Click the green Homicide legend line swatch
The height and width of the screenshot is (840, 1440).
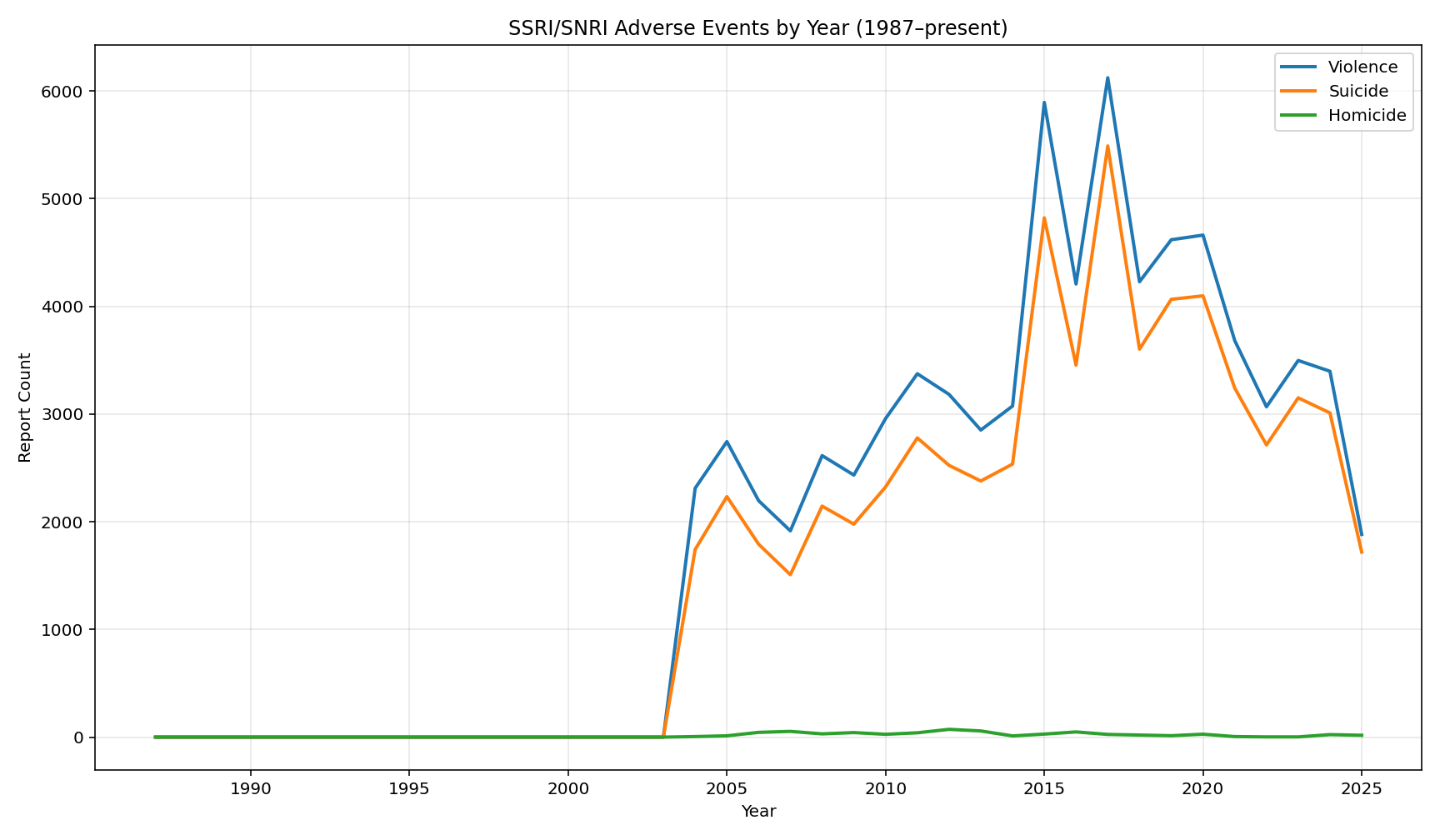(1299, 116)
